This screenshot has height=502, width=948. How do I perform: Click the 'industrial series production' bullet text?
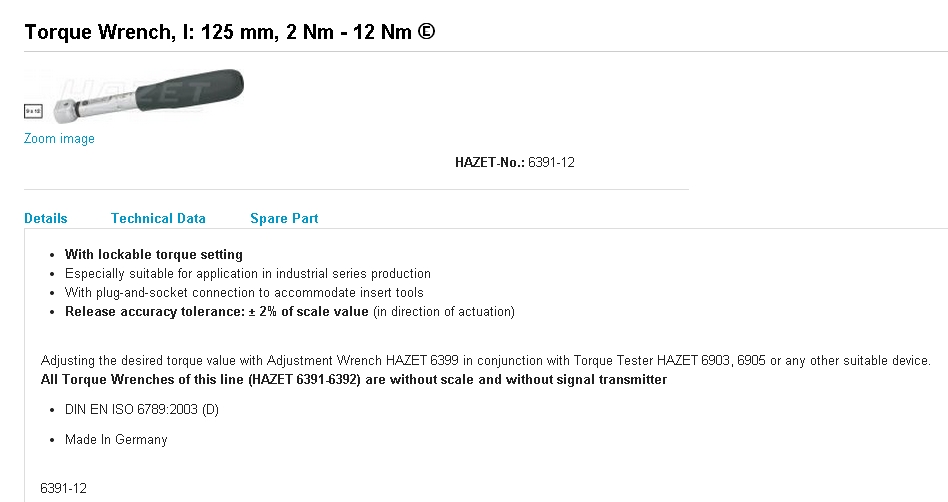point(248,273)
